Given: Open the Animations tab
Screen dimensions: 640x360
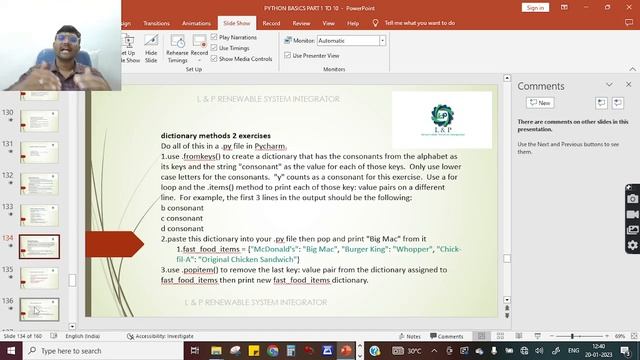Looking at the screenshot, I should (196, 23).
